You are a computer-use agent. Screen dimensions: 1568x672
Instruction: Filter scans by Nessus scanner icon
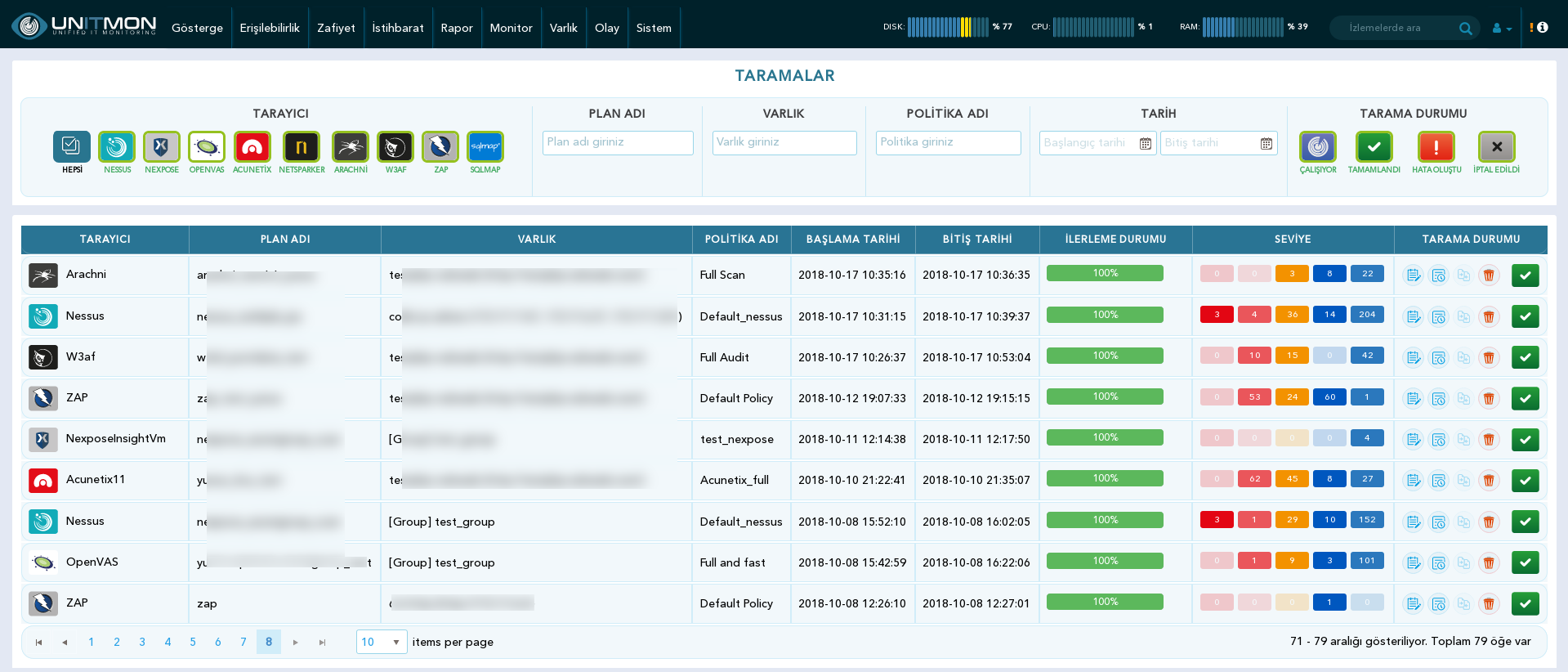click(117, 147)
